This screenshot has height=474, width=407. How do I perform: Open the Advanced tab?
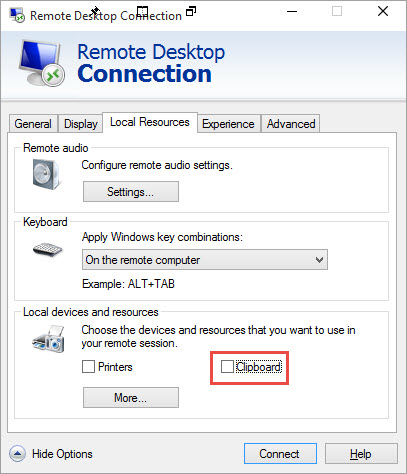[x=291, y=124]
